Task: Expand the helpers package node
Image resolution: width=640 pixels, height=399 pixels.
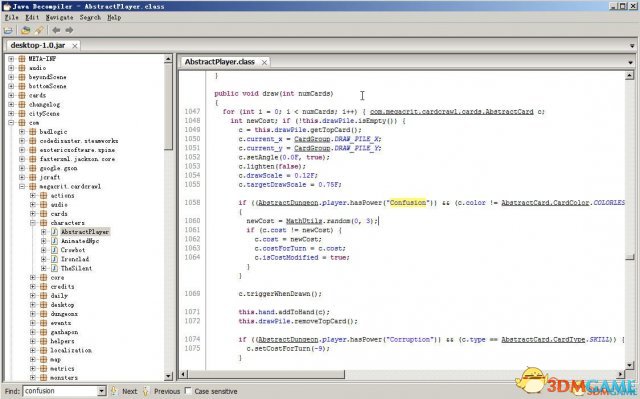Action: coord(33,341)
